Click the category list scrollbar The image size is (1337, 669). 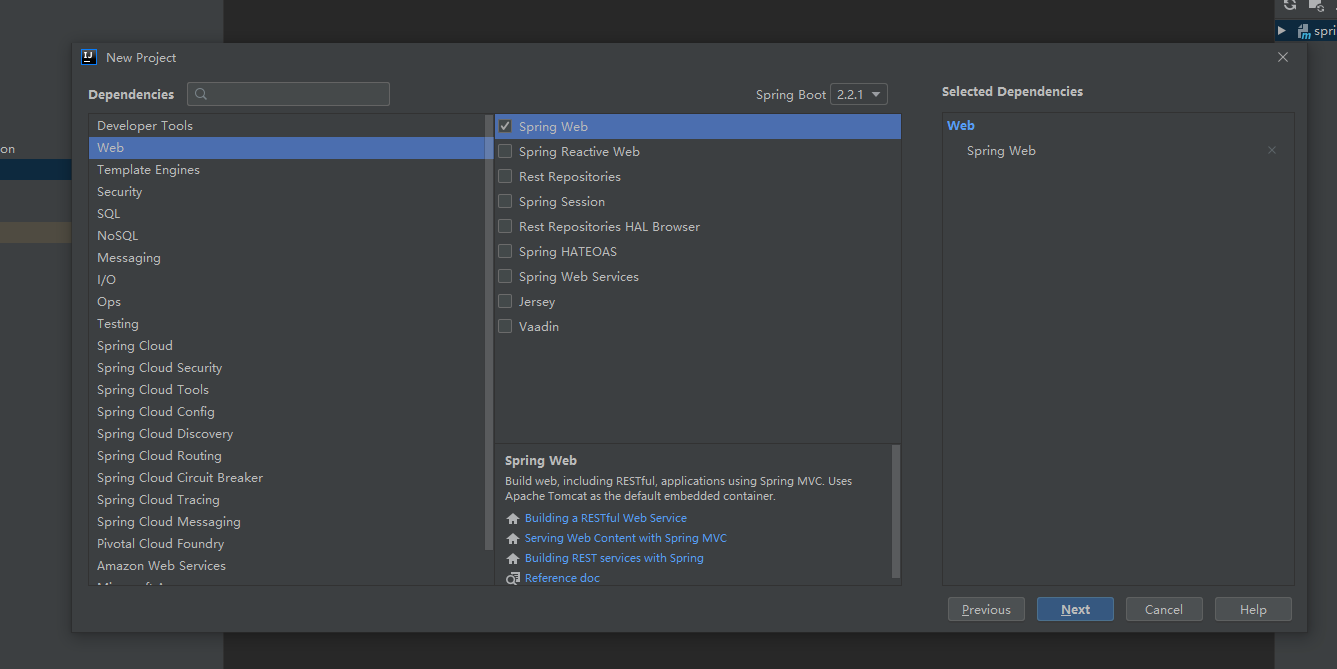pos(489,330)
